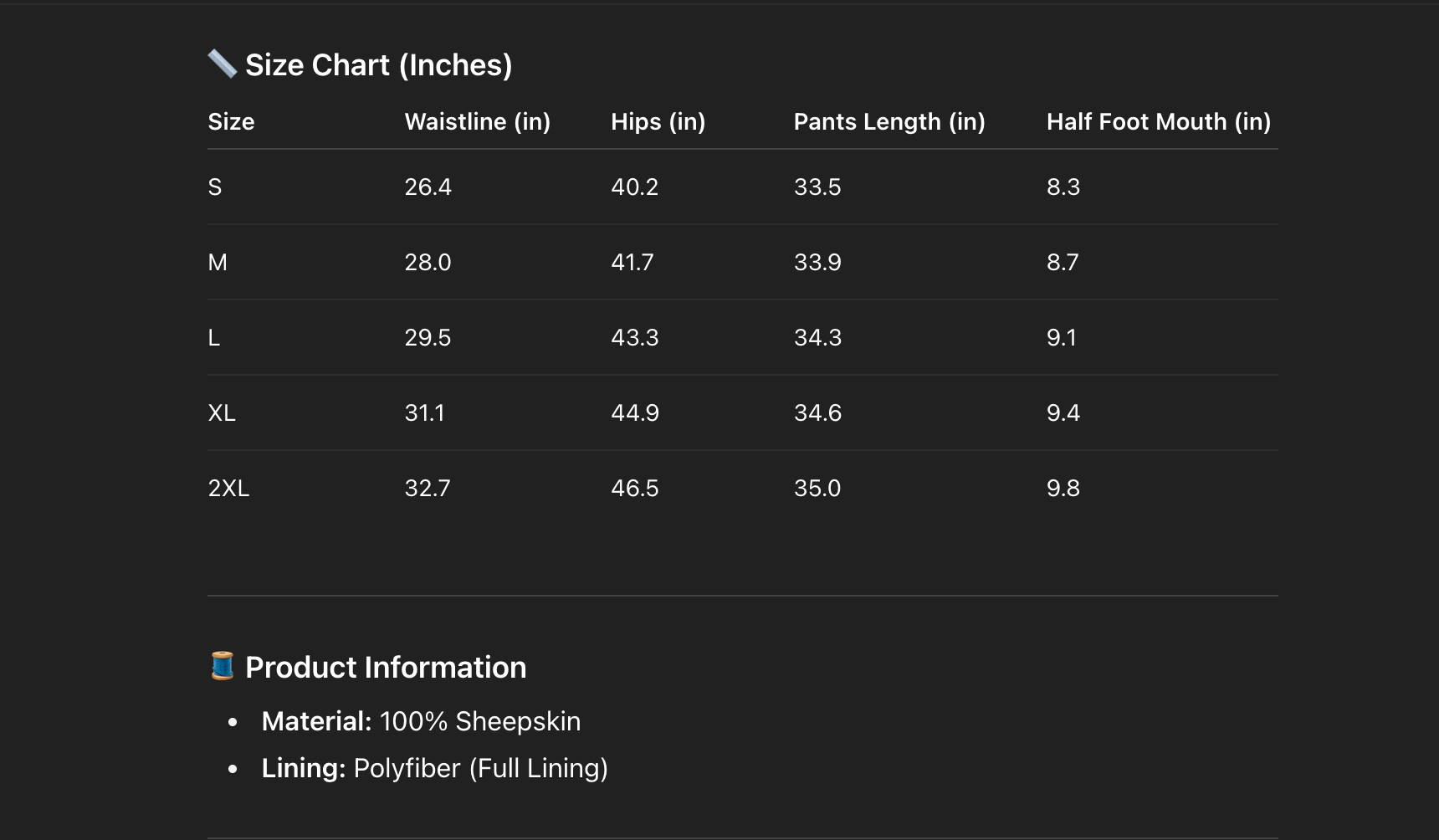Select the 2XL size row label

pos(228,489)
